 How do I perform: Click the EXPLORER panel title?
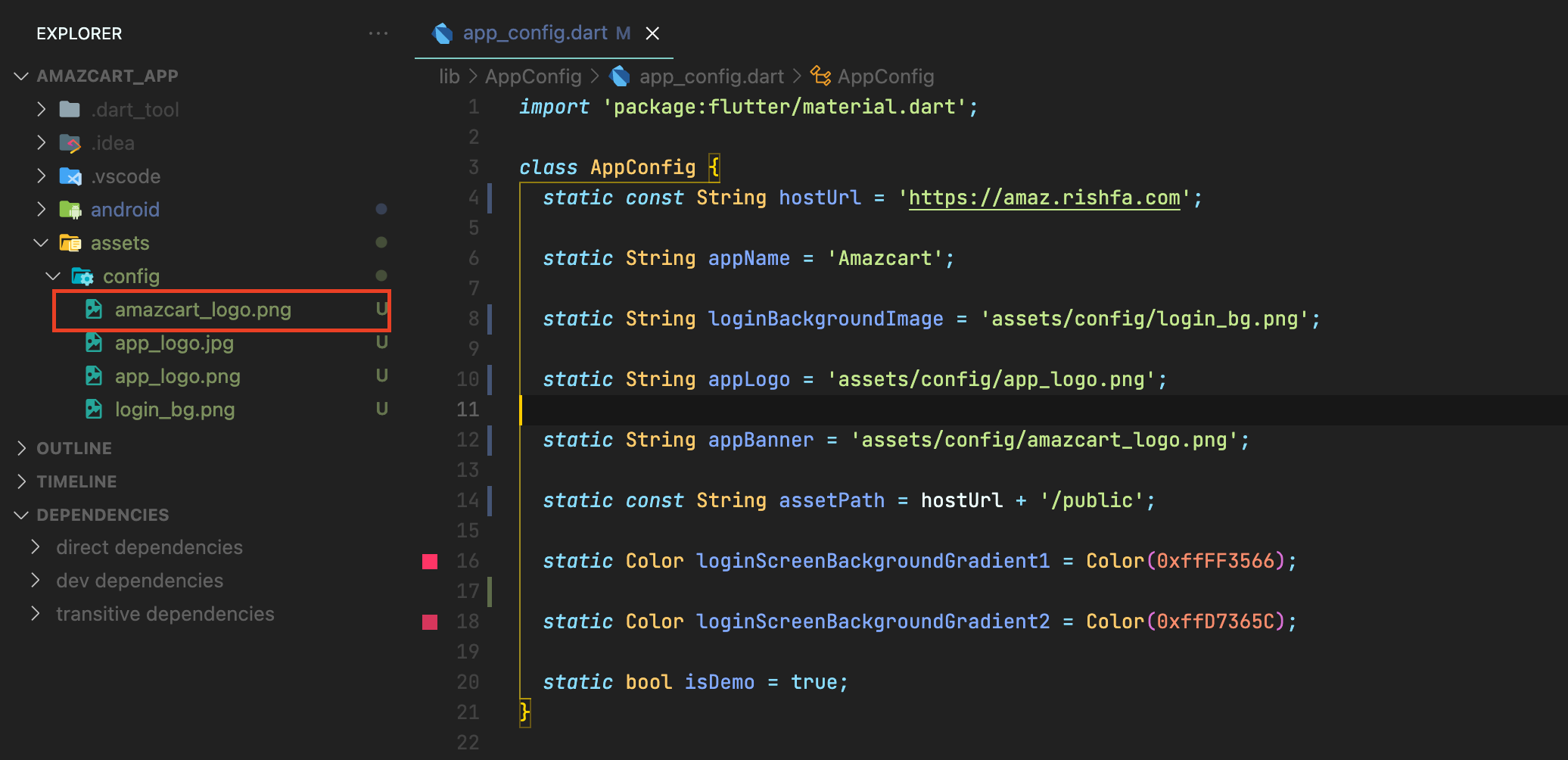[x=79, y=33]
